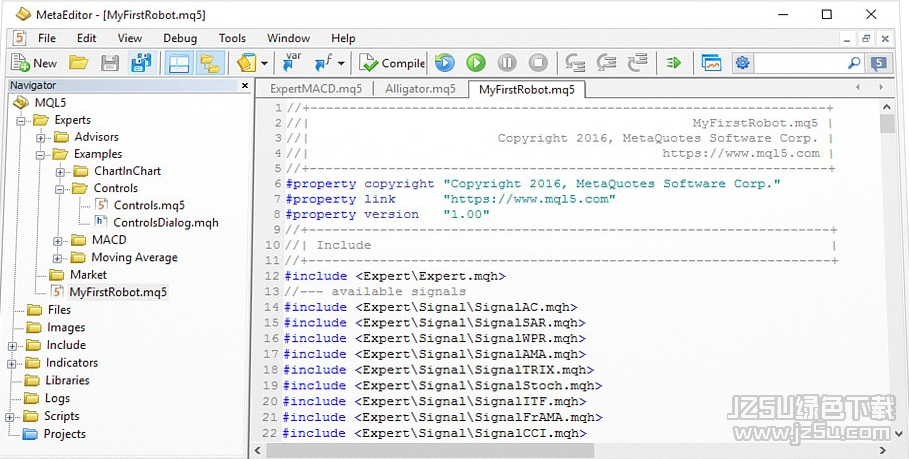Click the Save floppy disk icon

110,63
